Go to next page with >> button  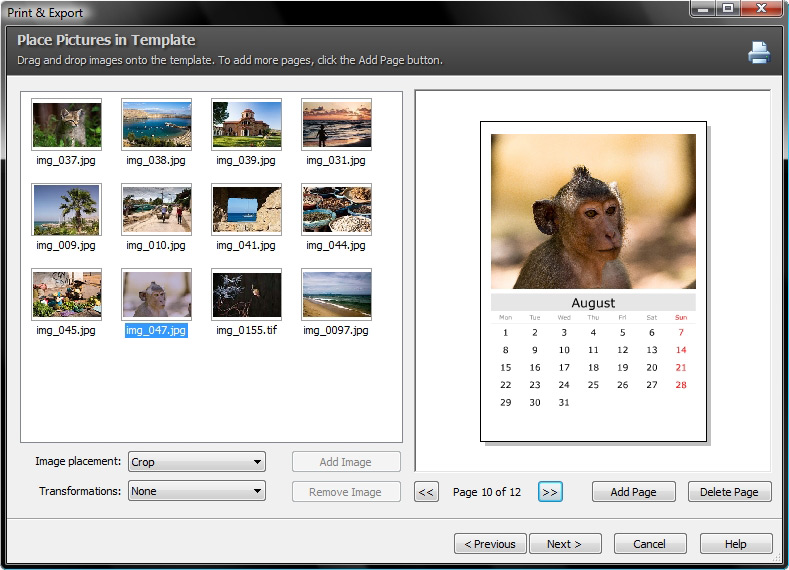[x=549, y=492]
